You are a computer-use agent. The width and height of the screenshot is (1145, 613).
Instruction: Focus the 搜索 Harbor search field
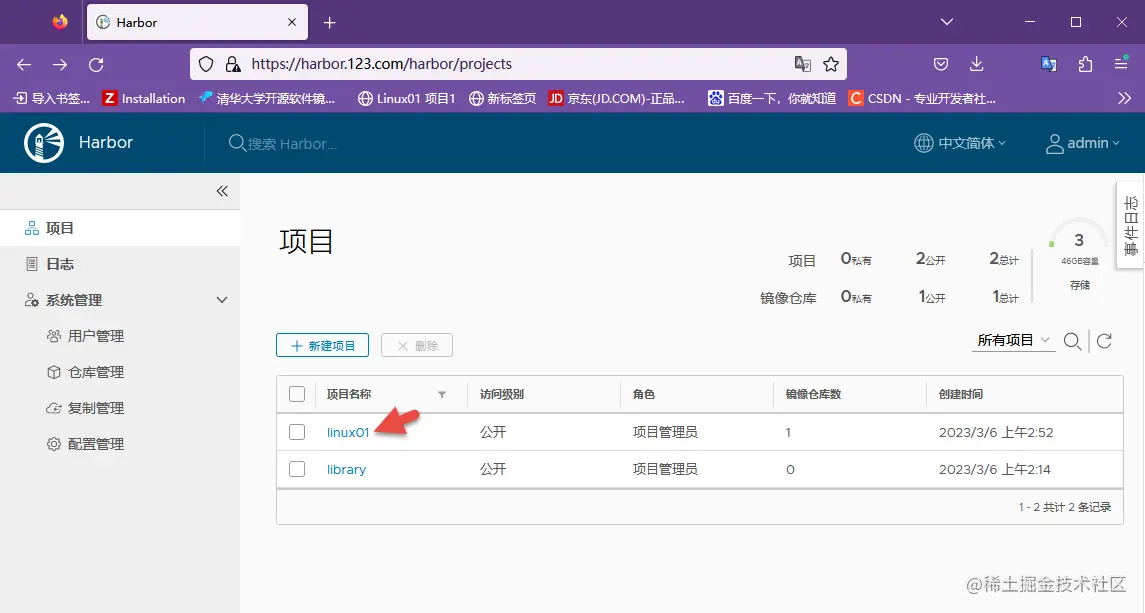(x=292, y=143)
